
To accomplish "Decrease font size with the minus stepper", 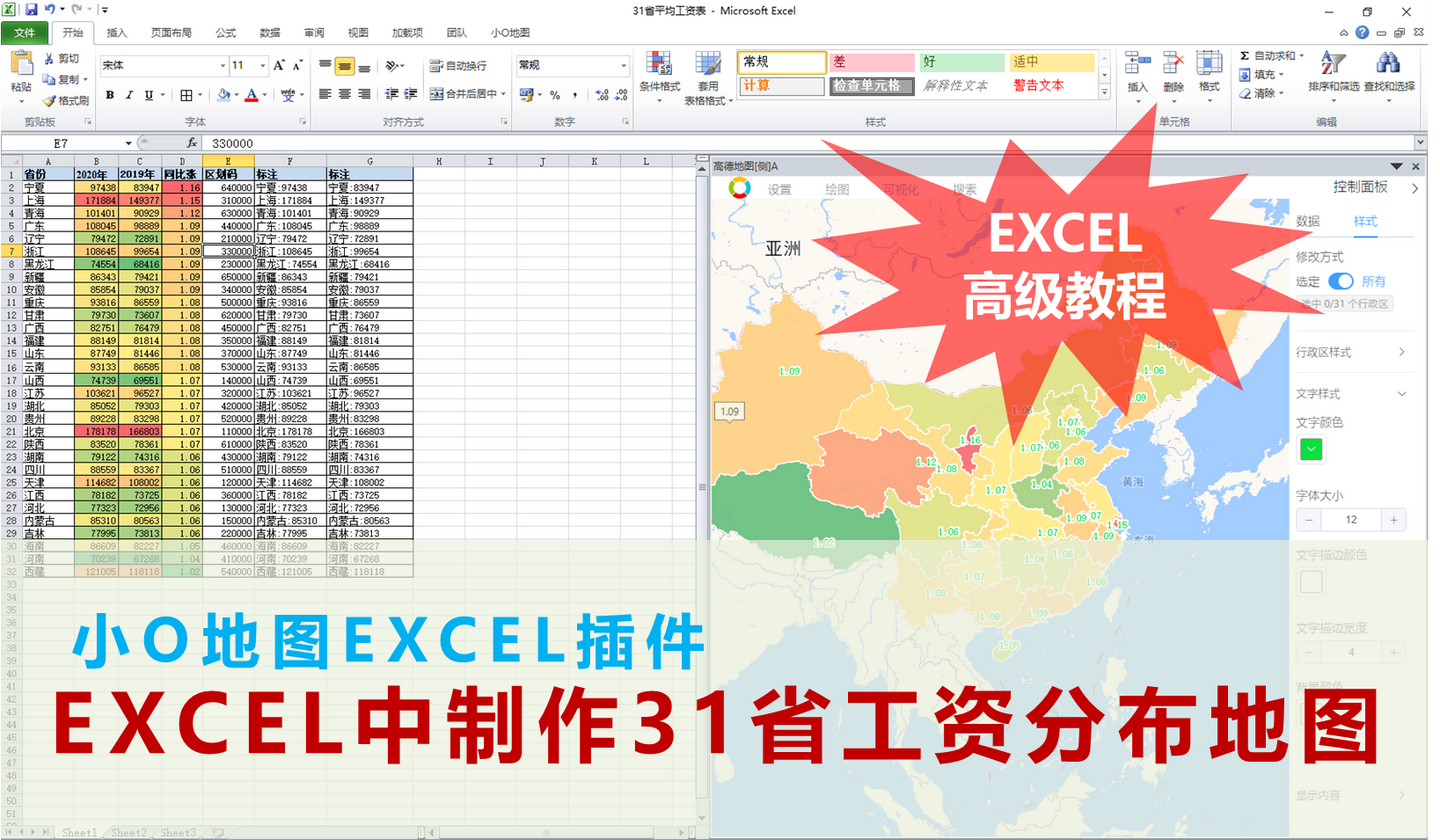I will [1309, 520].
